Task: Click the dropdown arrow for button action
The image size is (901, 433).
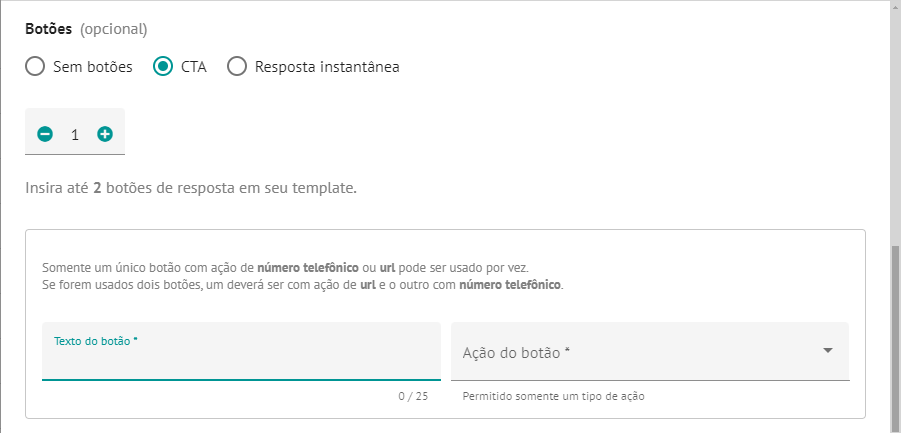Action: [x=827, y=350]
